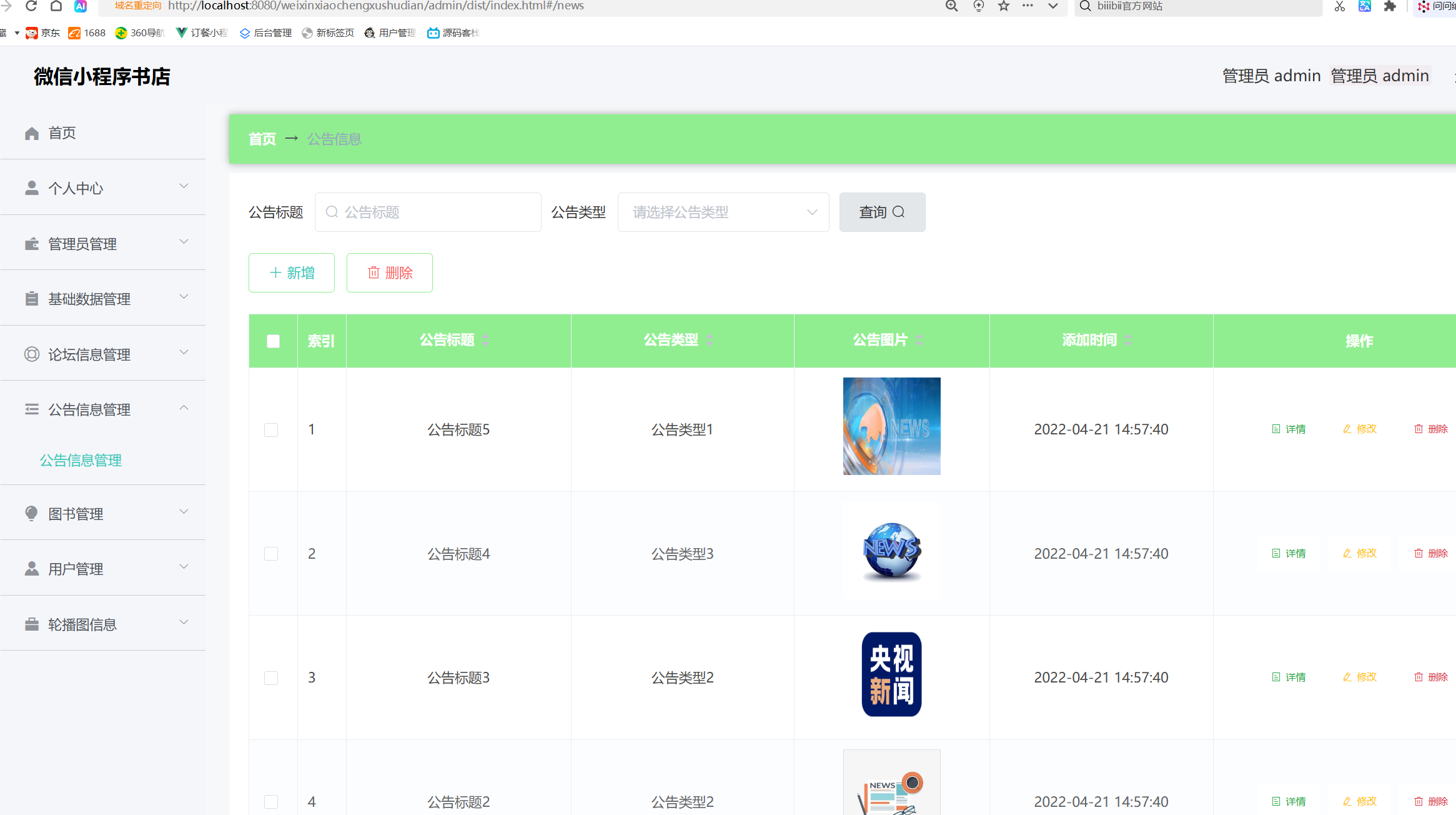Open 管理员管理 via its briefcase icon
Screen dimensions: 1456x815
pyautogui.click(x=32, y=243)
